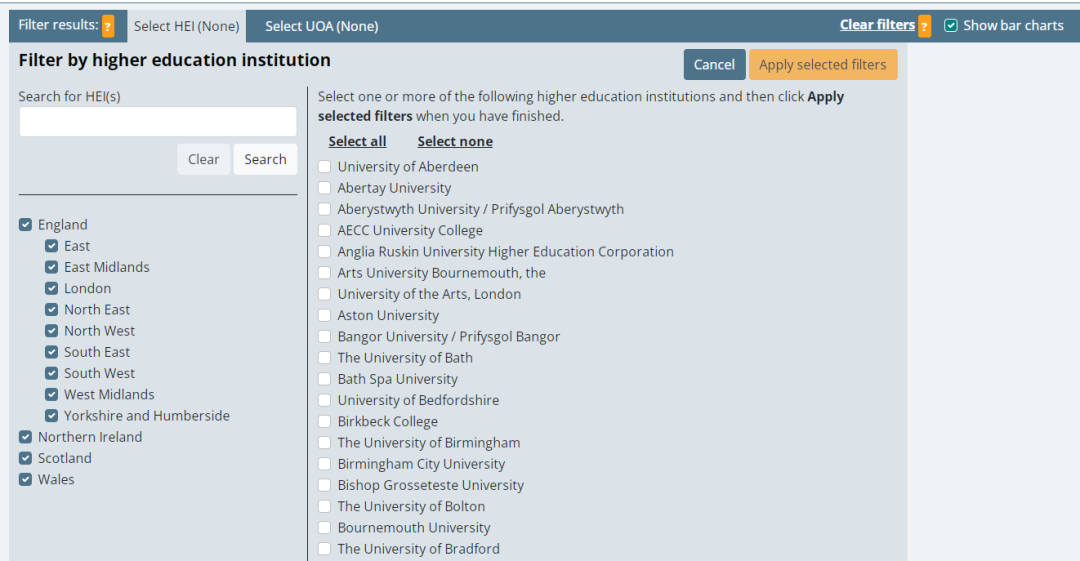
Task: Click help icon beside Clear filters
Action: pyautogui.click(x=925, y=26)
